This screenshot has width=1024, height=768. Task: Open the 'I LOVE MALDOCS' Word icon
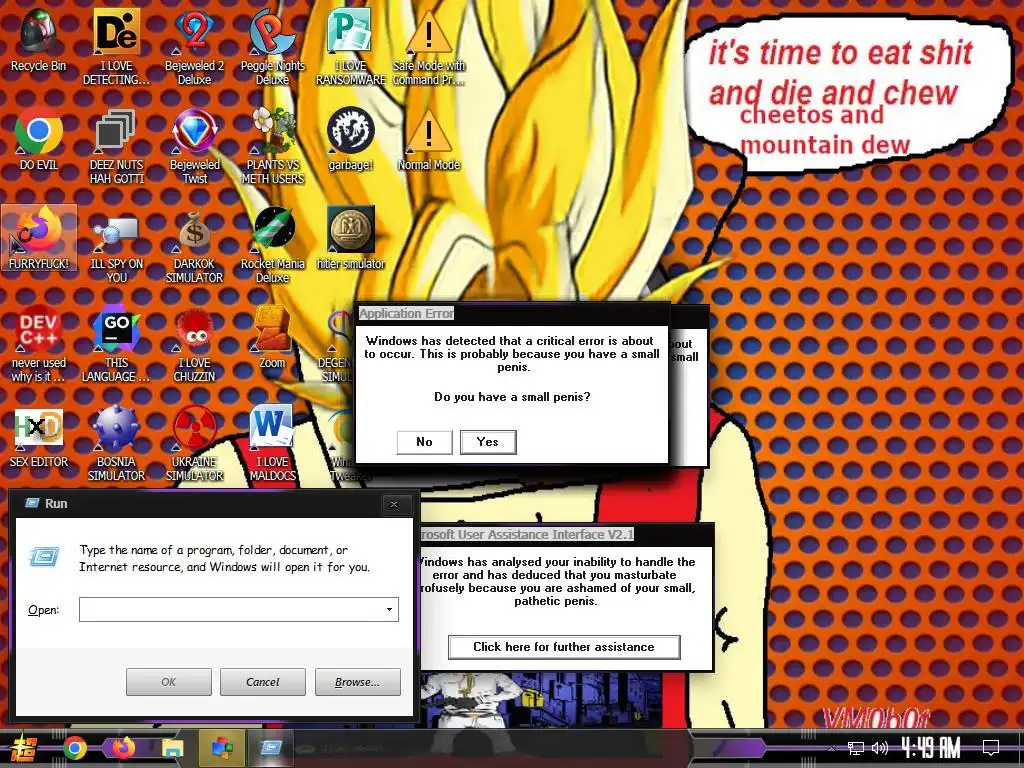point(272,443)
